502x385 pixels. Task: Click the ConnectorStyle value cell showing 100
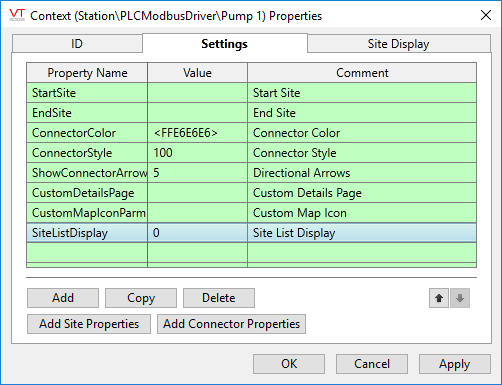(197, 153)
